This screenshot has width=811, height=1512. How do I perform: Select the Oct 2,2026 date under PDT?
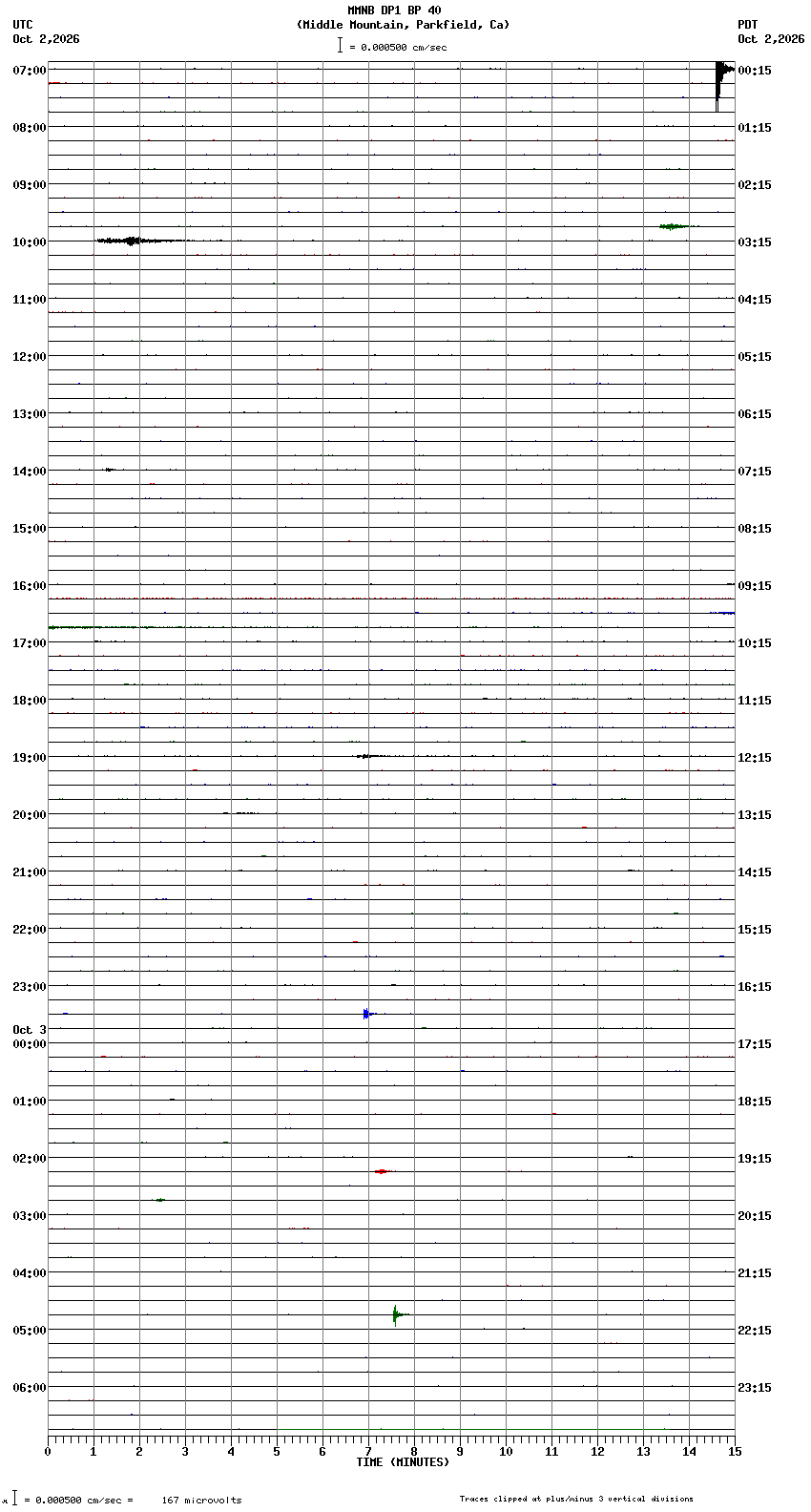pos(771,39)
